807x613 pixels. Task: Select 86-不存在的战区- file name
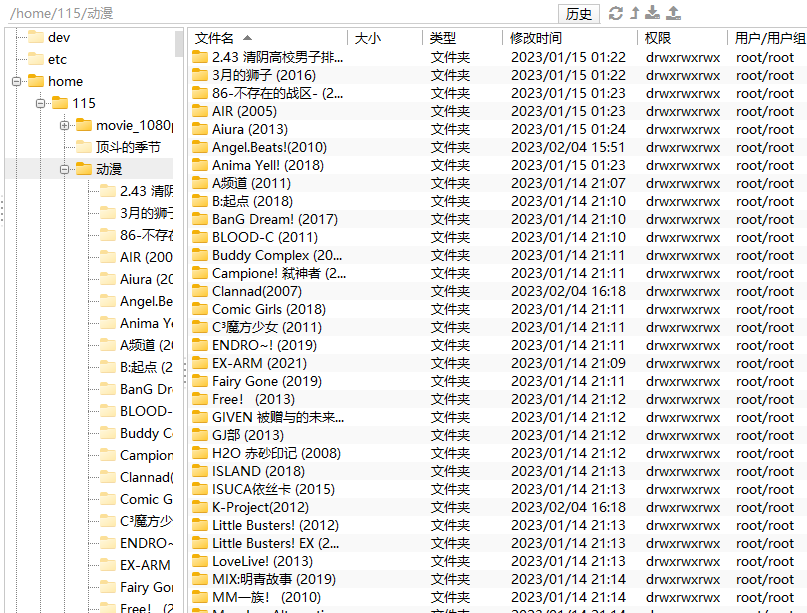(x=278, y=94)
